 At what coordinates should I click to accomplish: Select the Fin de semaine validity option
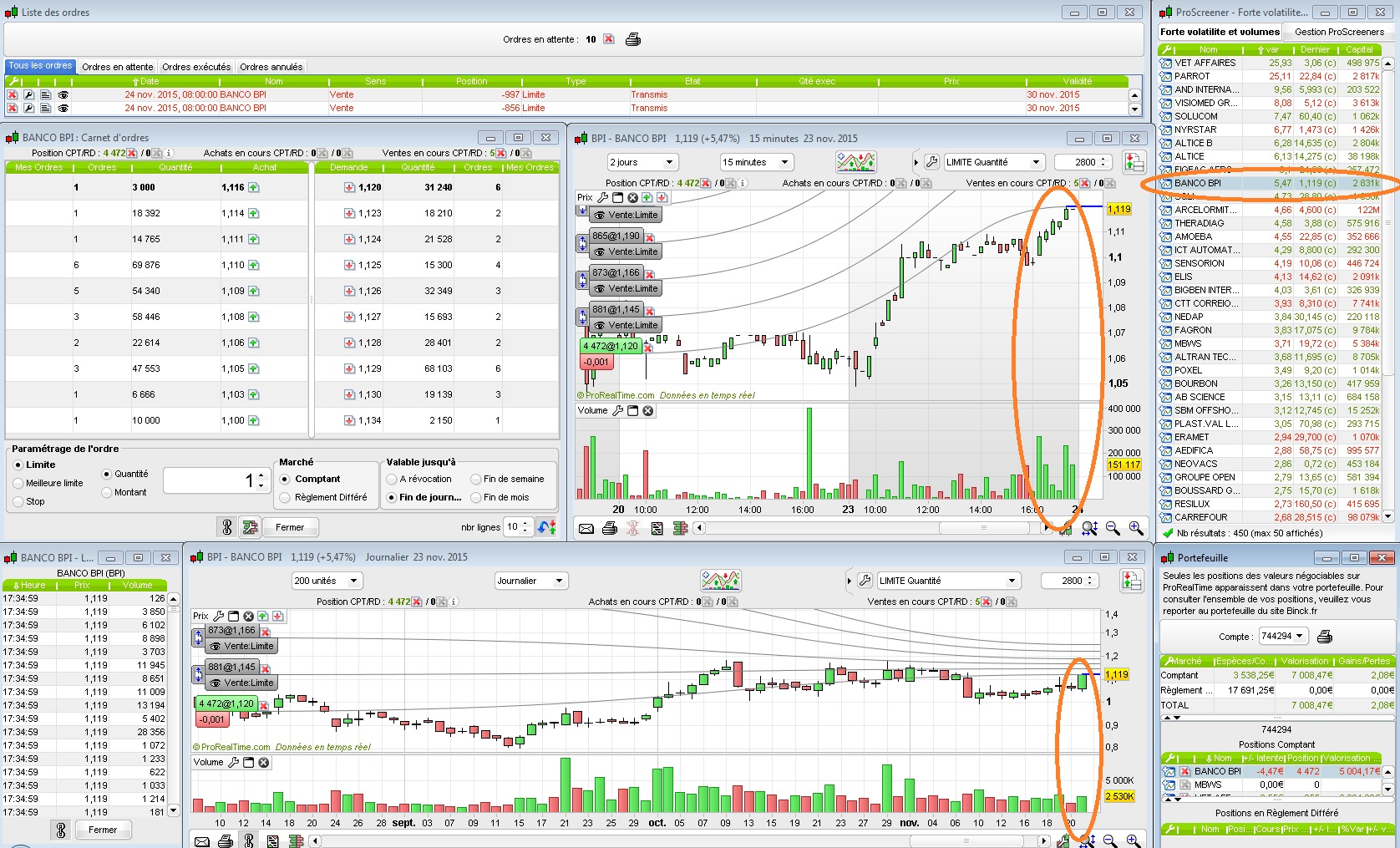475,479
